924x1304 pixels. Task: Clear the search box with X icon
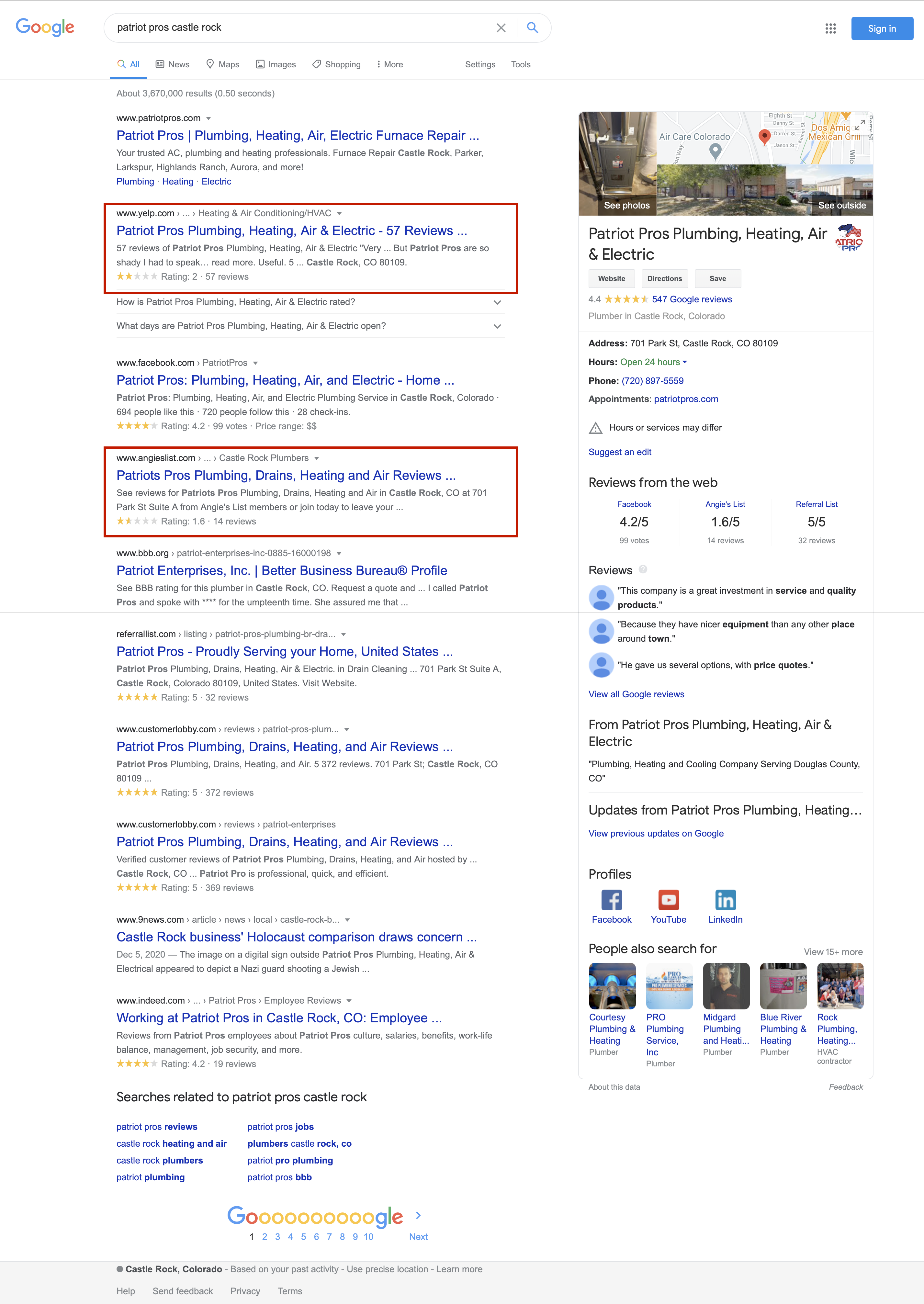pos(501,28)
